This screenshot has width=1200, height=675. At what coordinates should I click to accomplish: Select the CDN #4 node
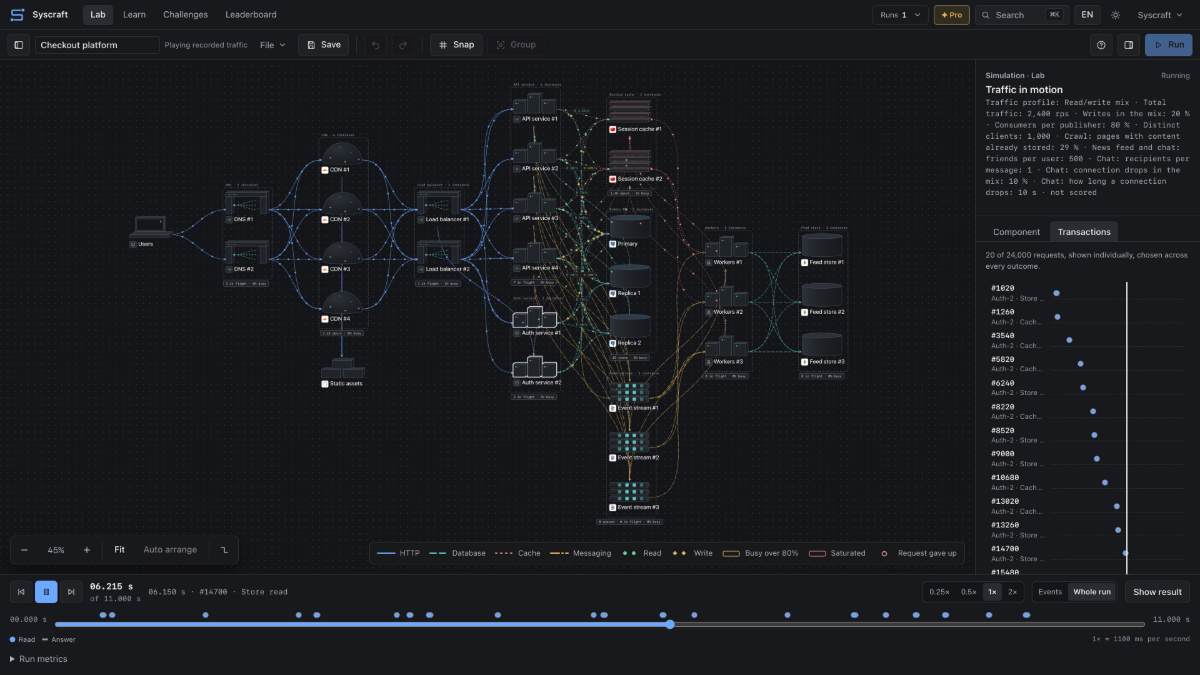click(x=341, y=307)
